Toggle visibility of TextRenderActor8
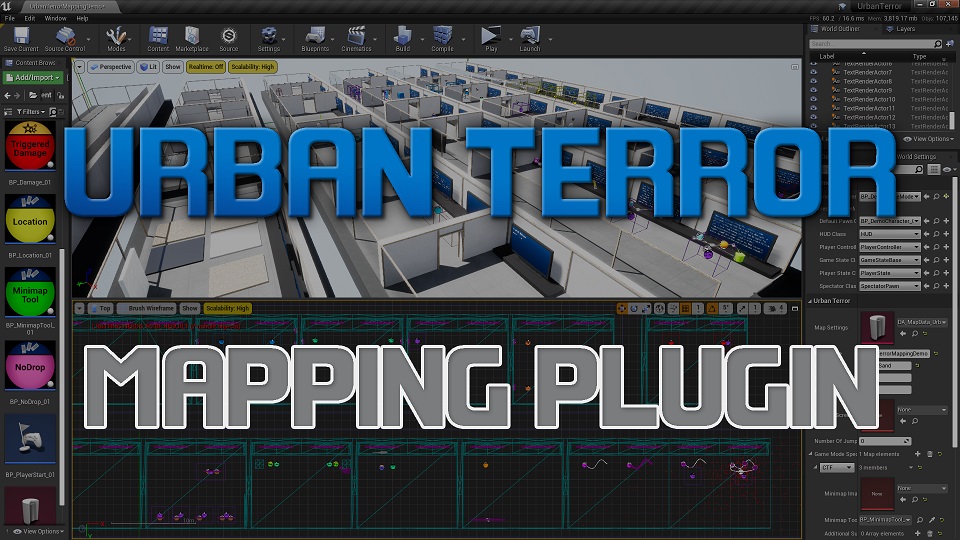The image size is (960, 540). [814, 81]
